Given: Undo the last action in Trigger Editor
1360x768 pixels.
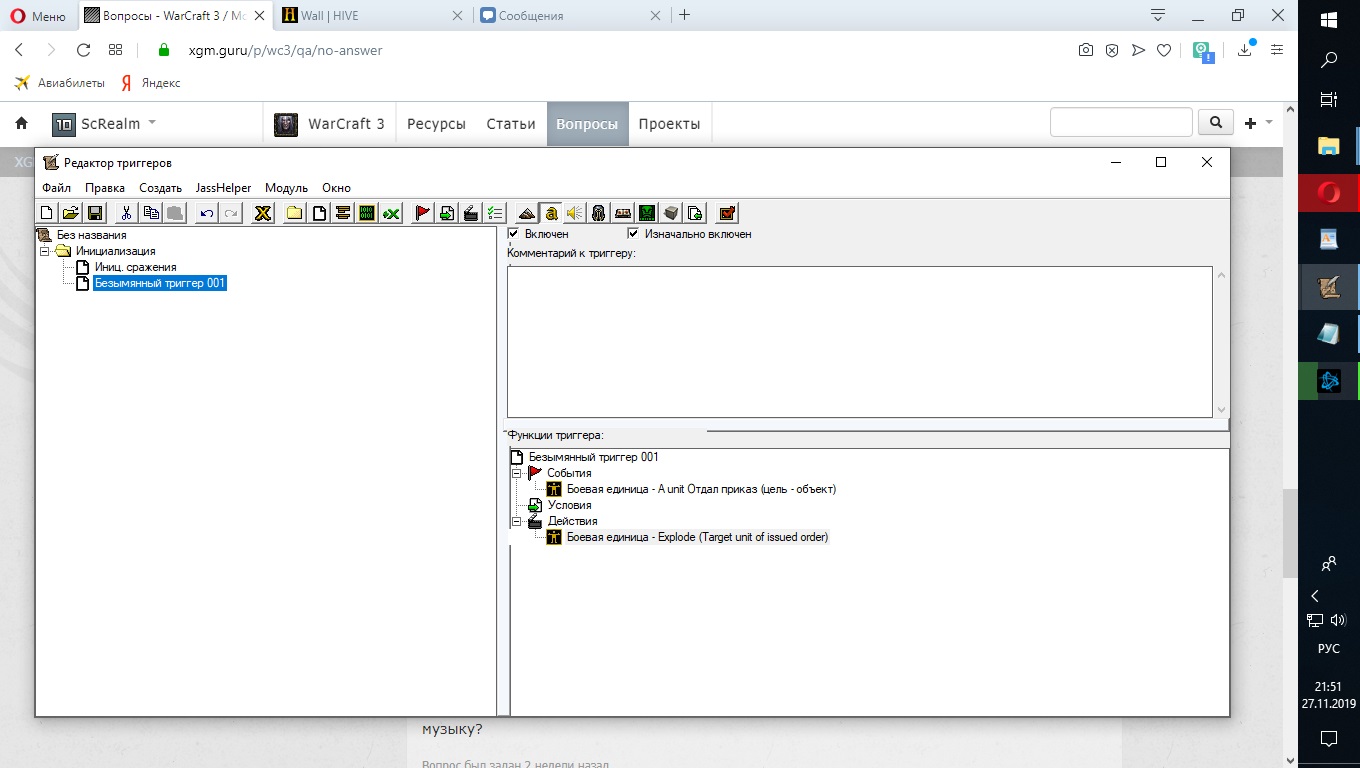Looking at the screenshot, I should [206, 212].
